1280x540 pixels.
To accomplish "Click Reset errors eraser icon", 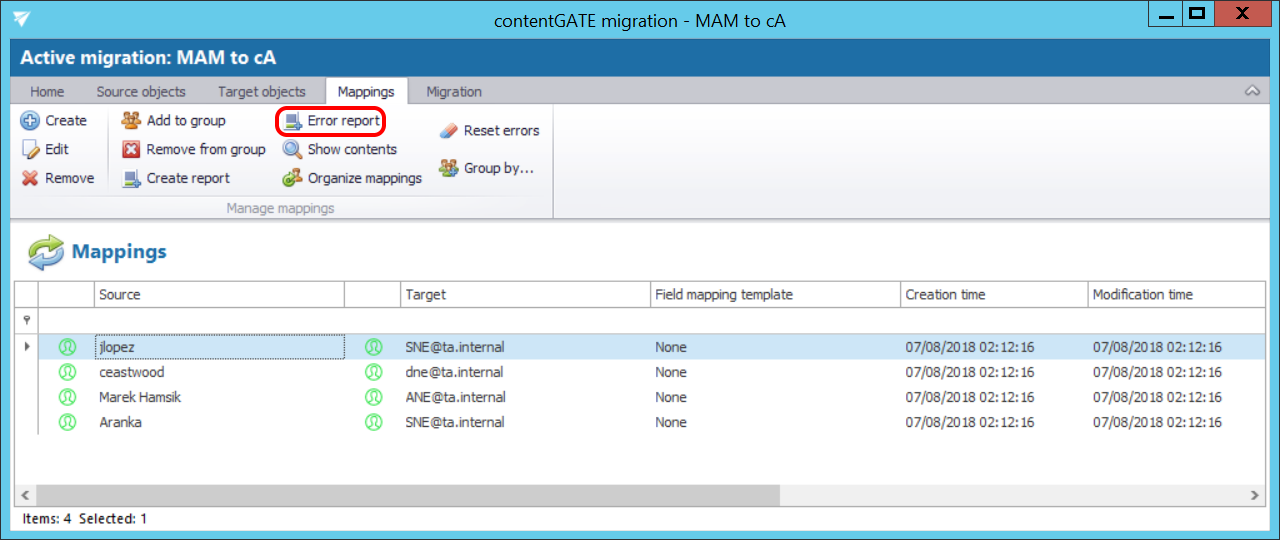I will pos(449,131).
